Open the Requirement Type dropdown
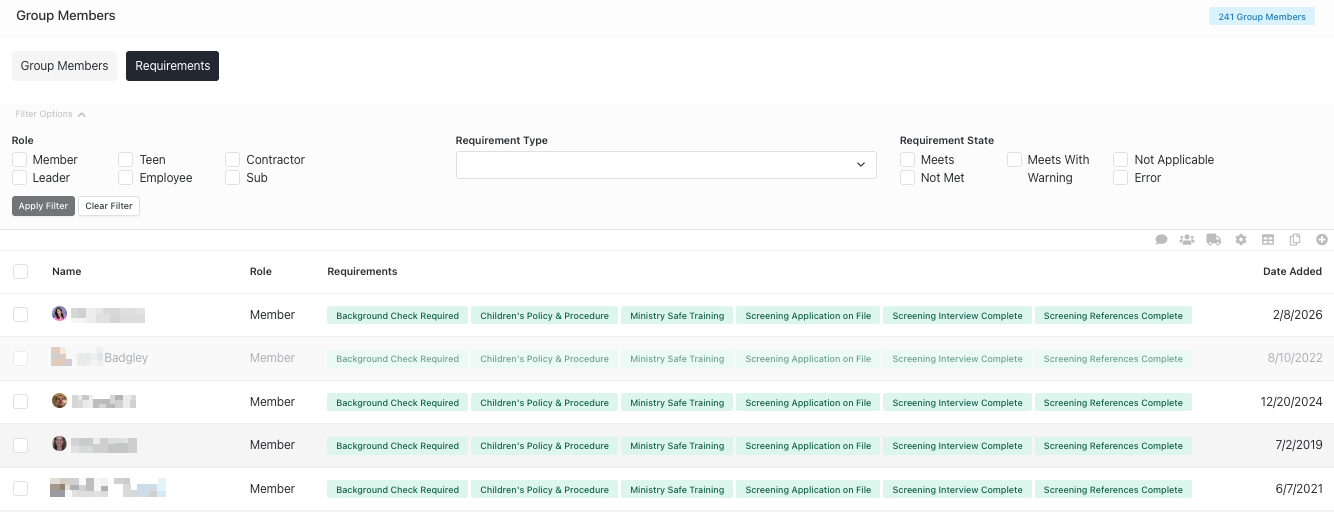 tap(665, 165)
